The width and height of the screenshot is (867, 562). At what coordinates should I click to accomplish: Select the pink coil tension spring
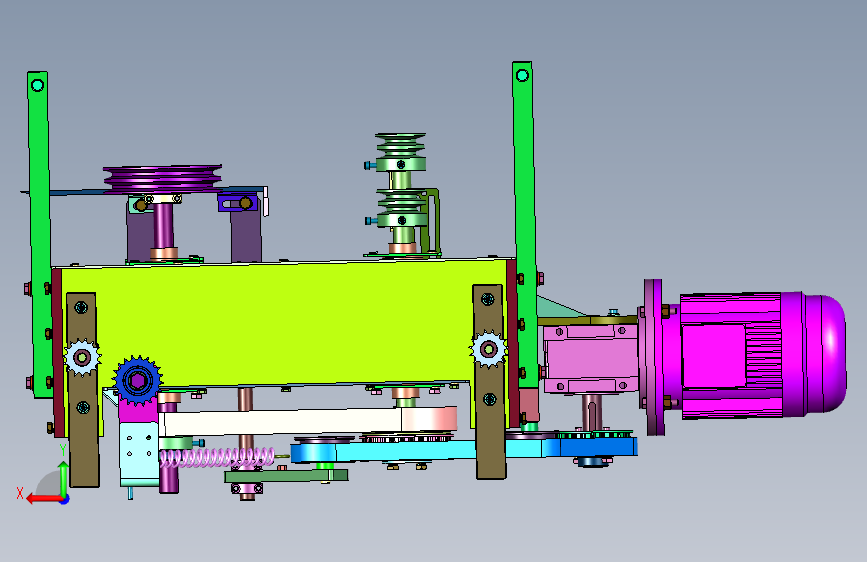click(x=217, y=457)
